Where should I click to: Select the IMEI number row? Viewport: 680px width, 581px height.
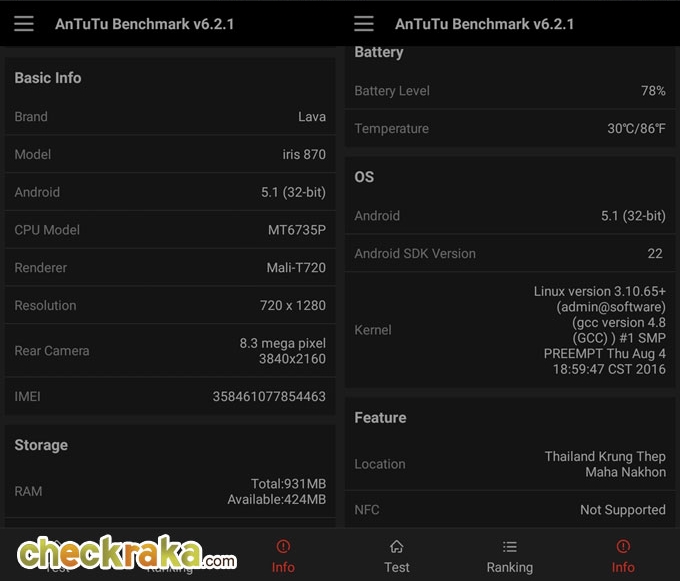[x=170, y=396]
